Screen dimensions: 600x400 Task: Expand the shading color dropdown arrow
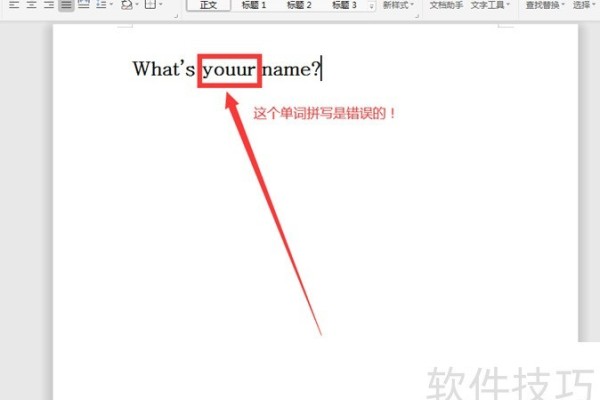[137, 5]
